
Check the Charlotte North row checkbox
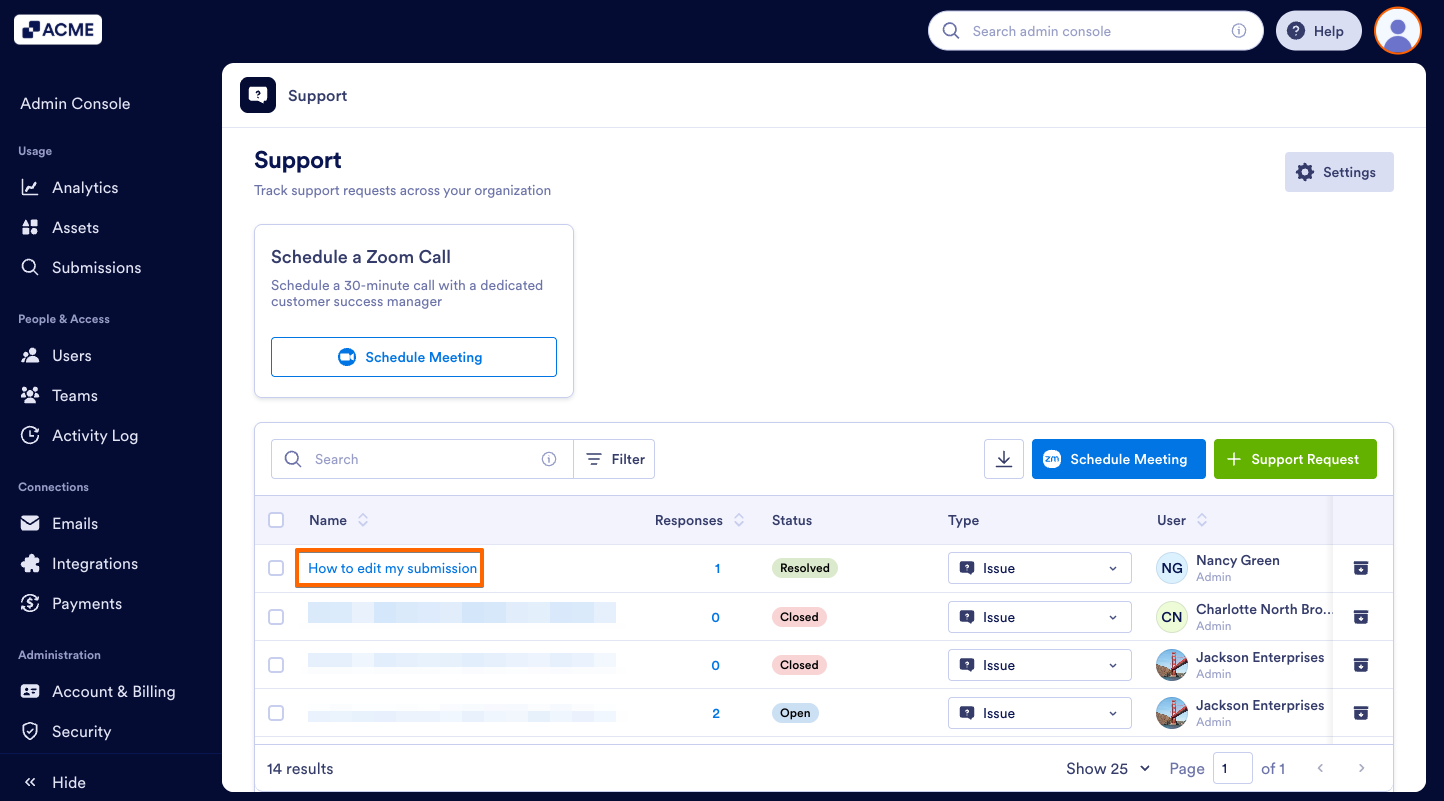276,617
